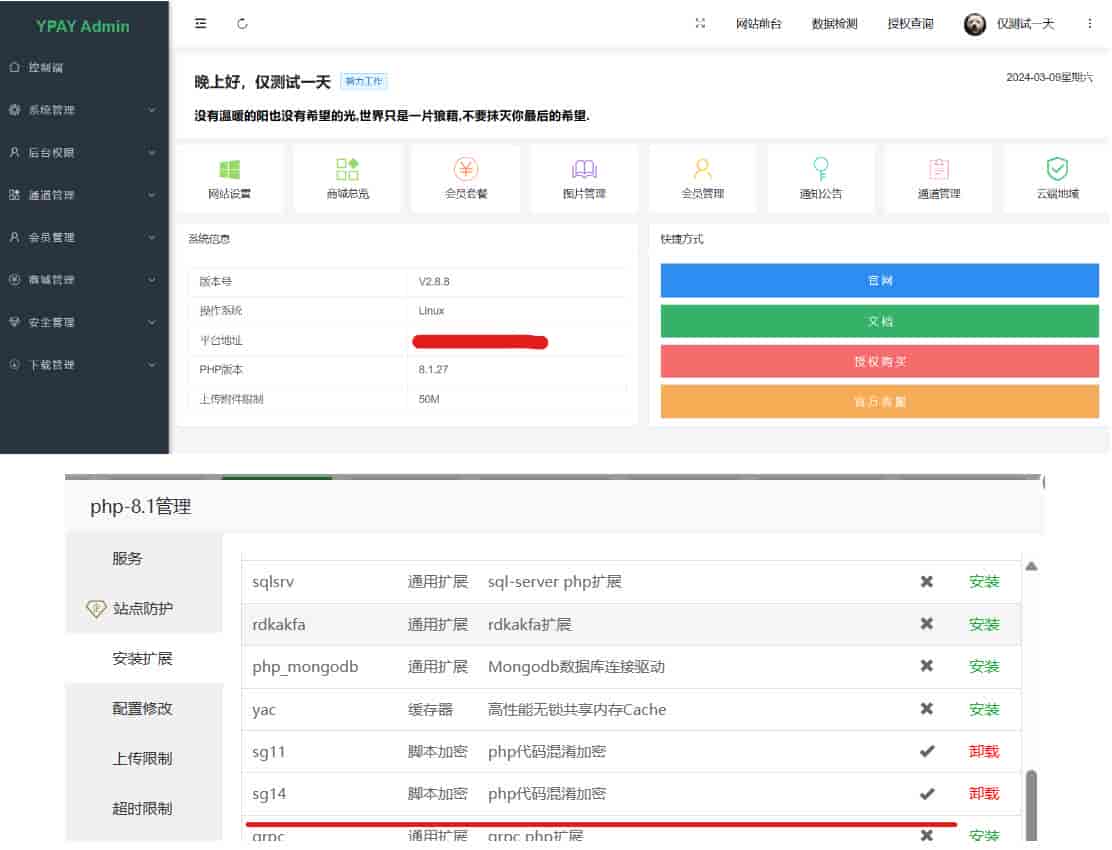This screenshot has height=850, width=1112.
Task: Click the sg11 installed checkmark status
Action: (927, 751)
